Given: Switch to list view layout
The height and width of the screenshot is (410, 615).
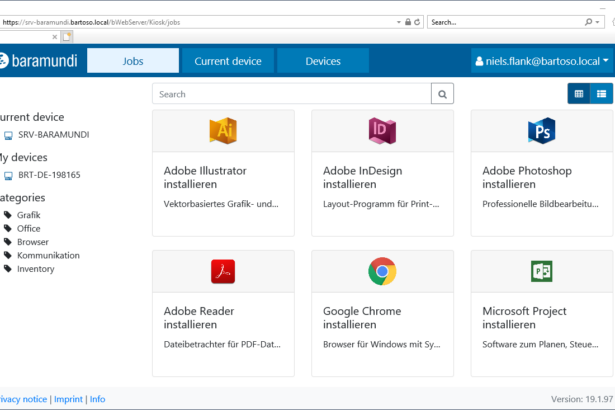Looking at the screenshot, I should pos(601,93).
